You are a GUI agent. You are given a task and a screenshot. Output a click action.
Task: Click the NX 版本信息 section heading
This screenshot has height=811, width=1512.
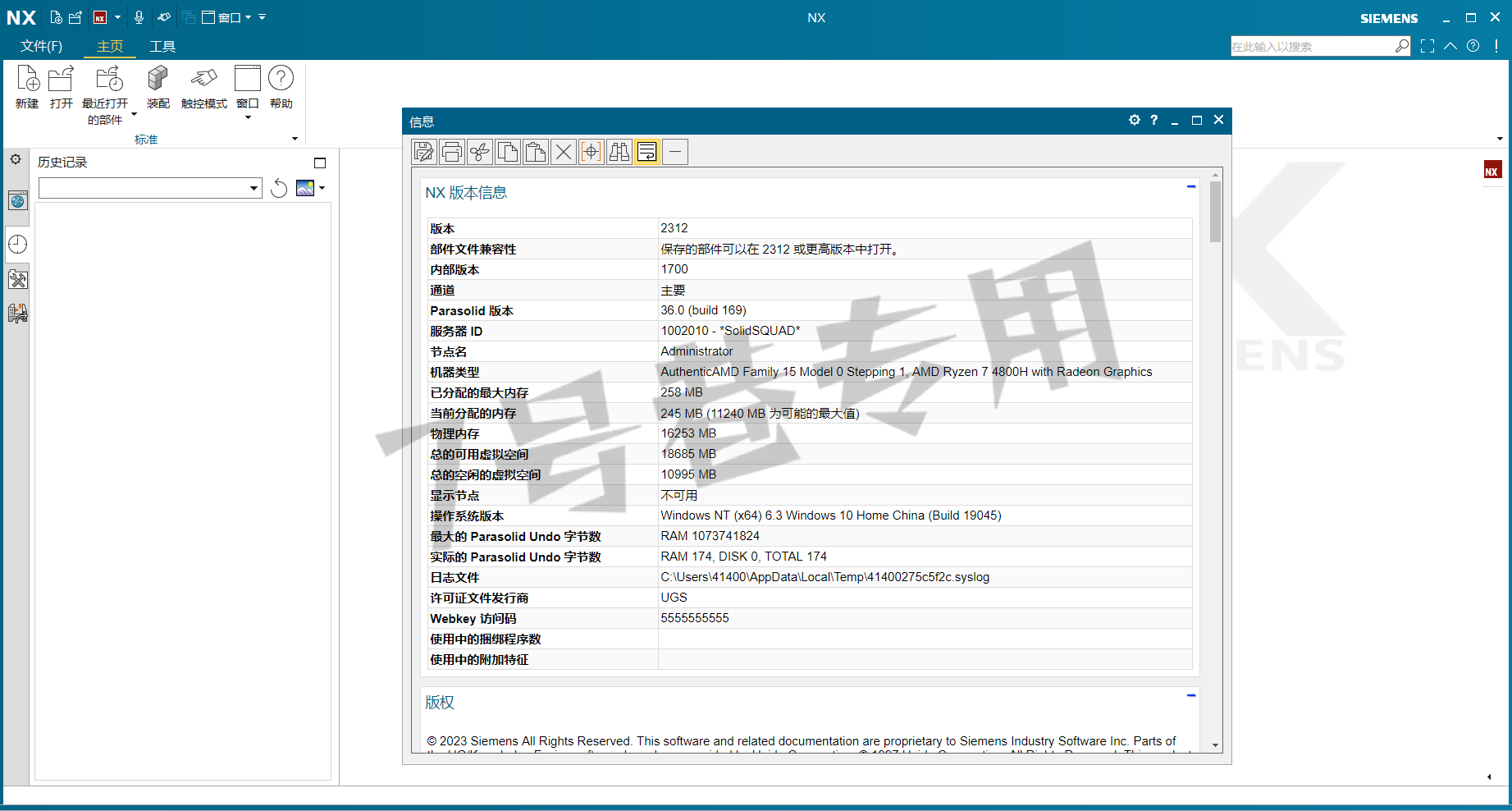[466, 193]
